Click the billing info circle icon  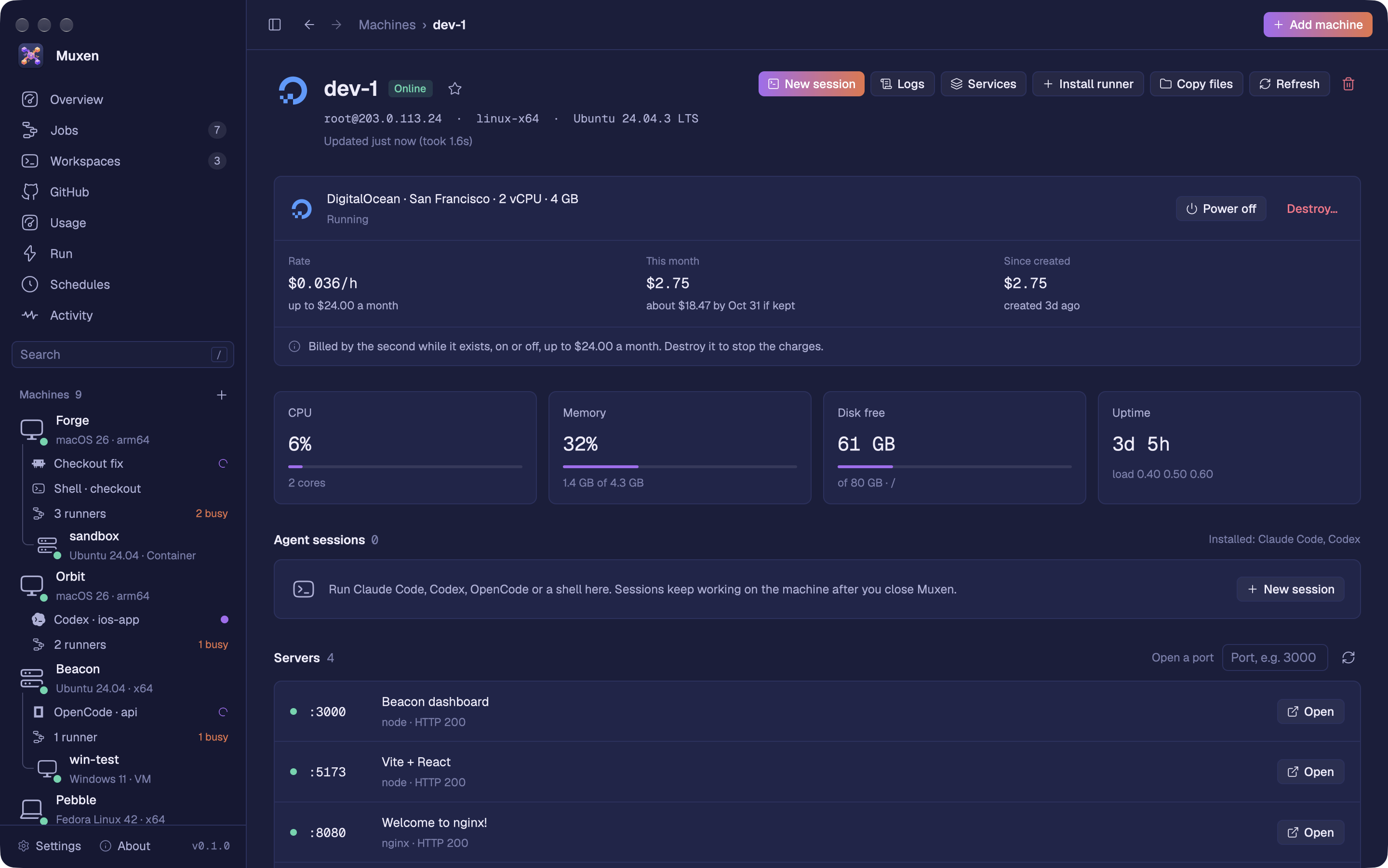click(x=294, y=346)
